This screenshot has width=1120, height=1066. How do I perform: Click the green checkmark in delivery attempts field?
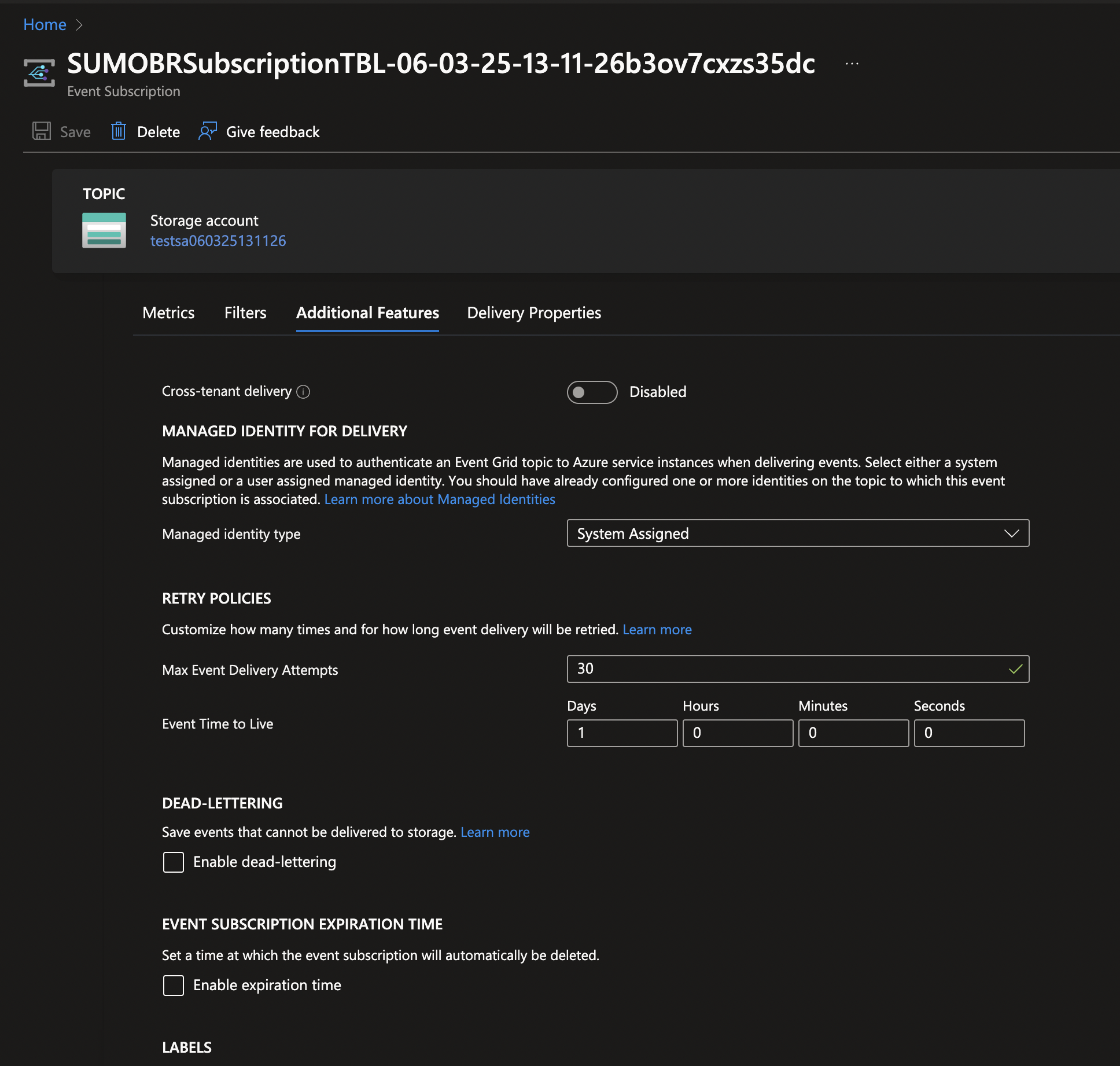click(1015, 669)
